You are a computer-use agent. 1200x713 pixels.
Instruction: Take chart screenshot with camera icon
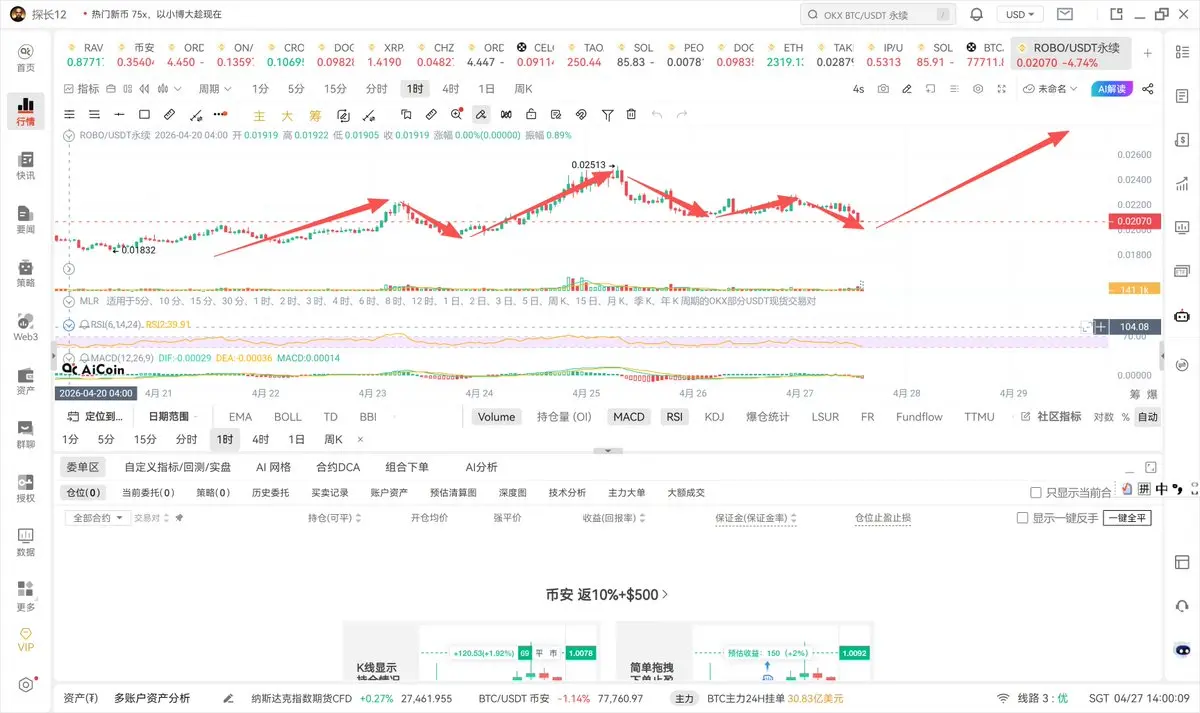tap(883, 89)
